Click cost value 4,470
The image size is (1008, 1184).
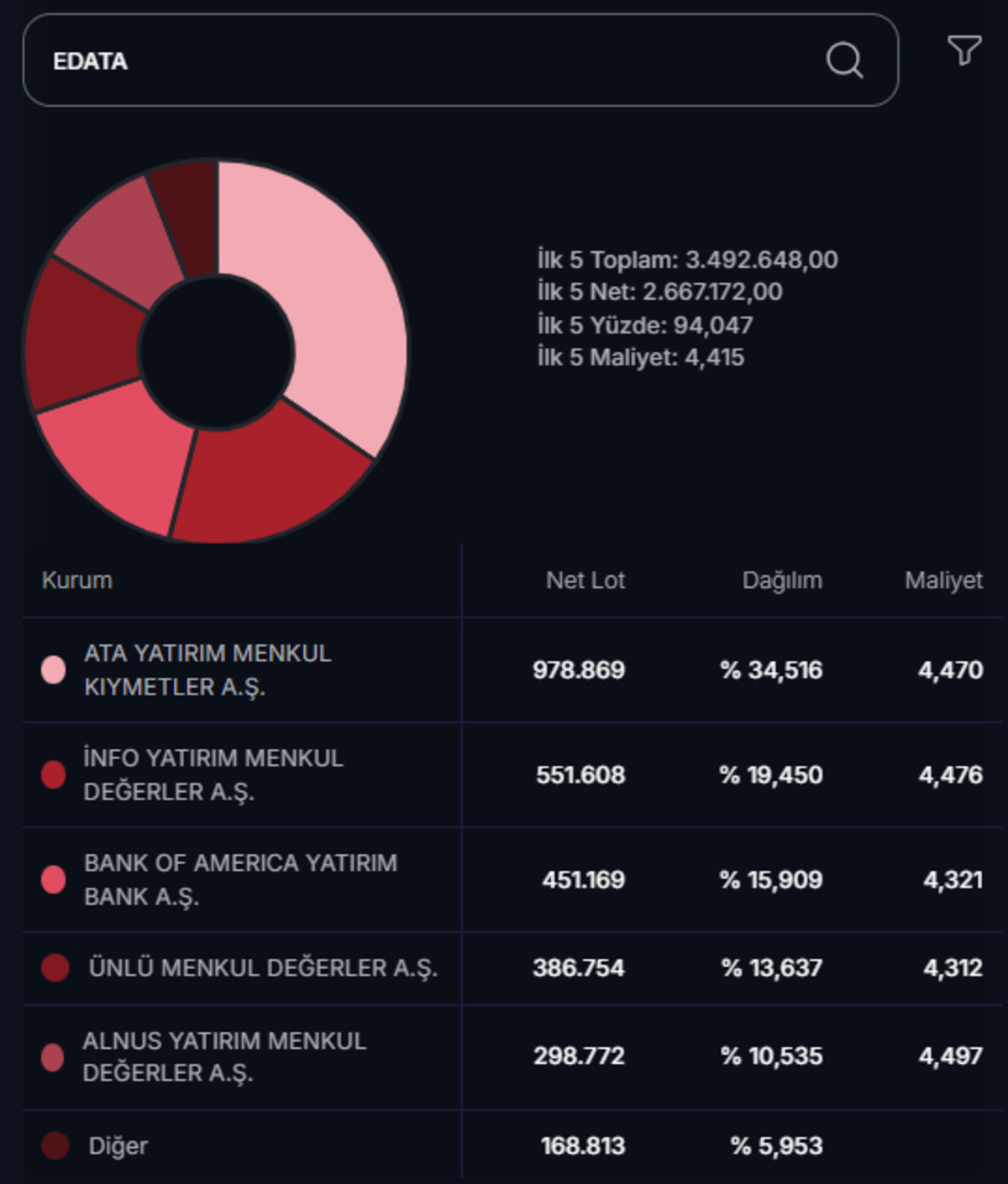[951, 670]
